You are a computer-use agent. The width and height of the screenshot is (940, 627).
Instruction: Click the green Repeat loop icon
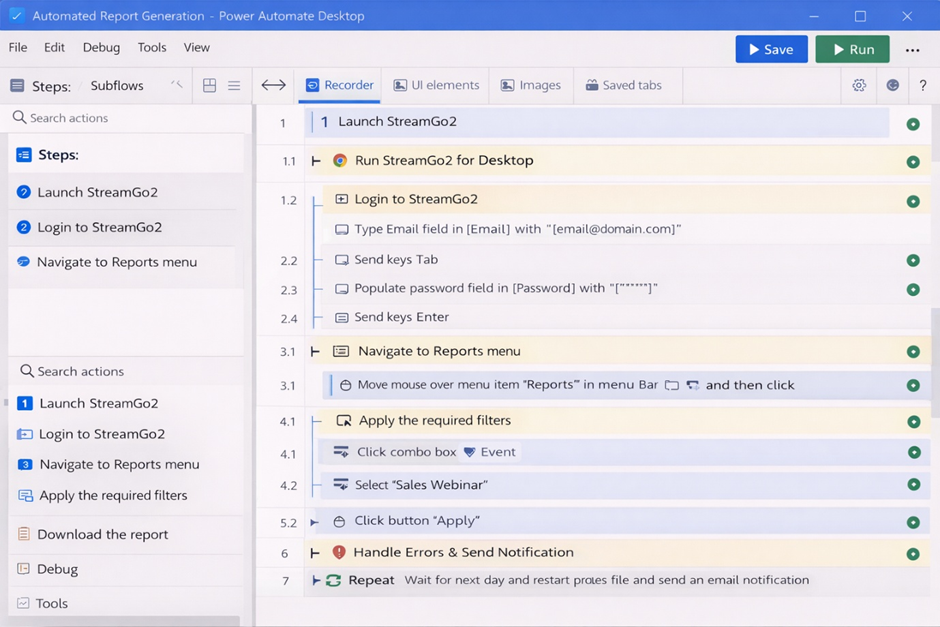coord(335,580)
